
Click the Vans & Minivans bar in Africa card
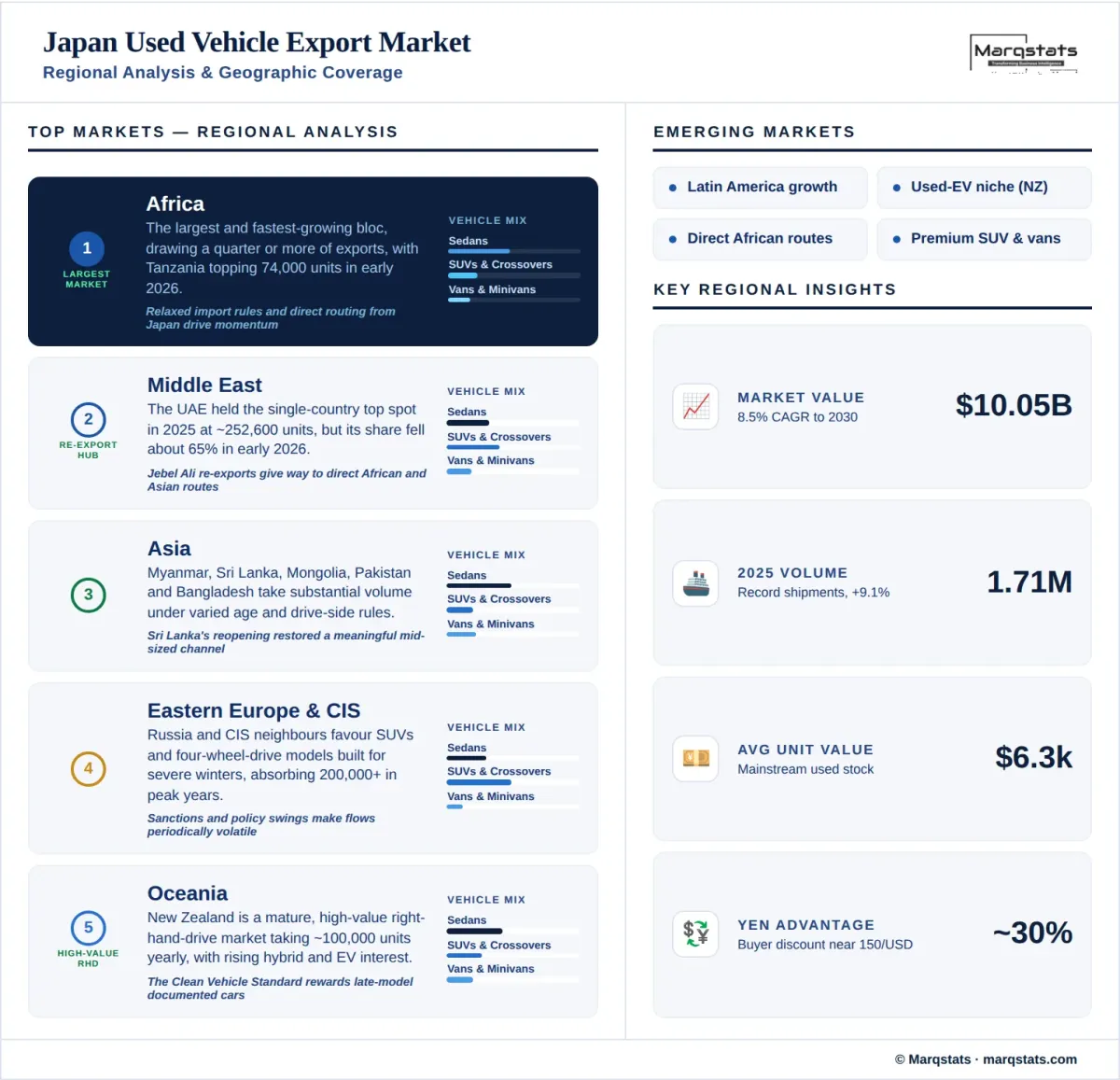[x=514, y=300]
